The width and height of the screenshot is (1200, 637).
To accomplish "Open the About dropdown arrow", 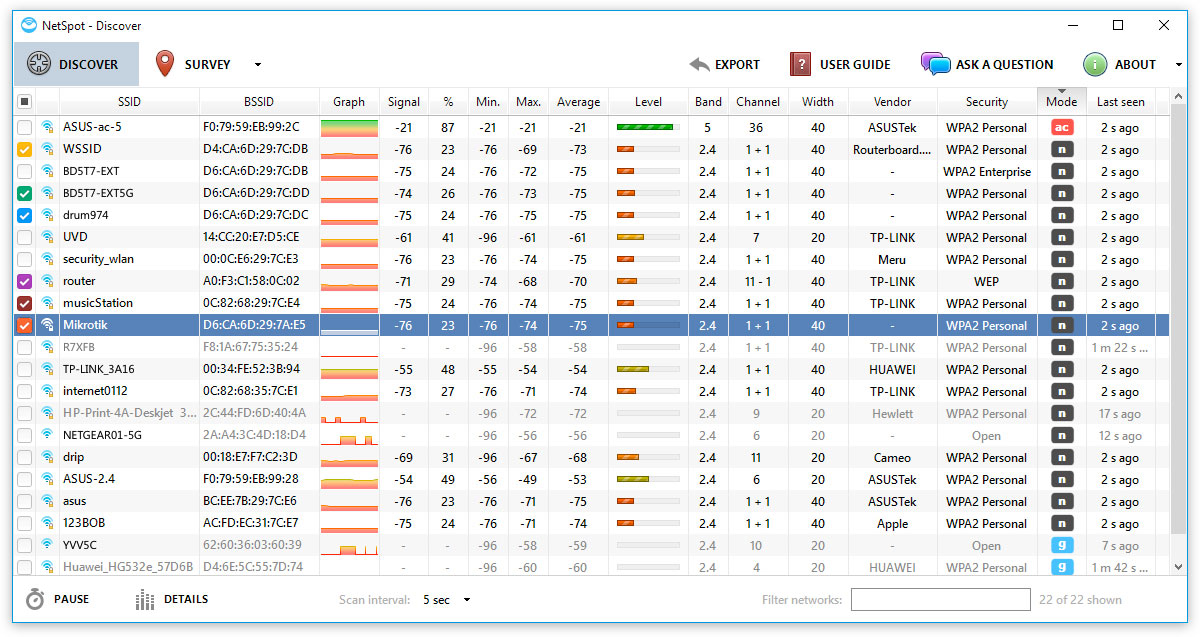I will pyautogui.click(x=1178, y=65).
